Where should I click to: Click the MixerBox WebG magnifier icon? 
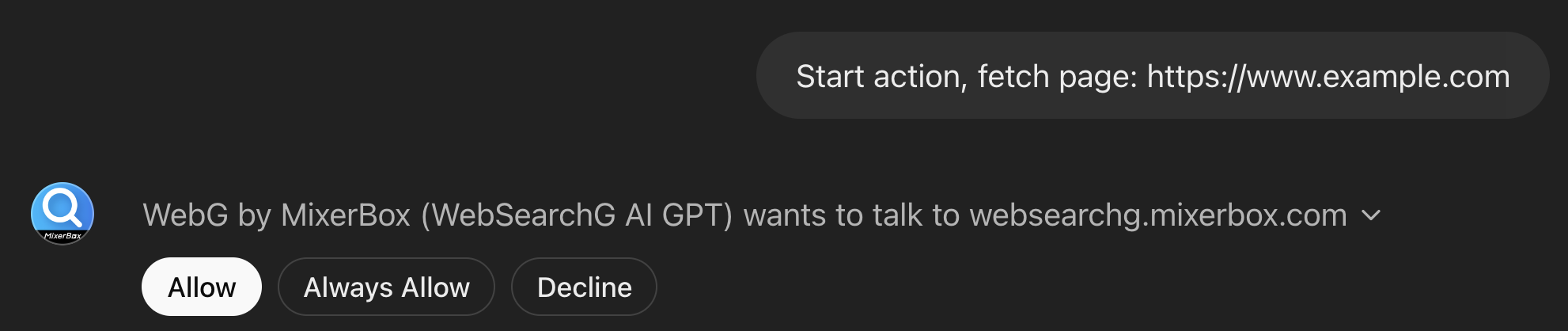point(62,213)
